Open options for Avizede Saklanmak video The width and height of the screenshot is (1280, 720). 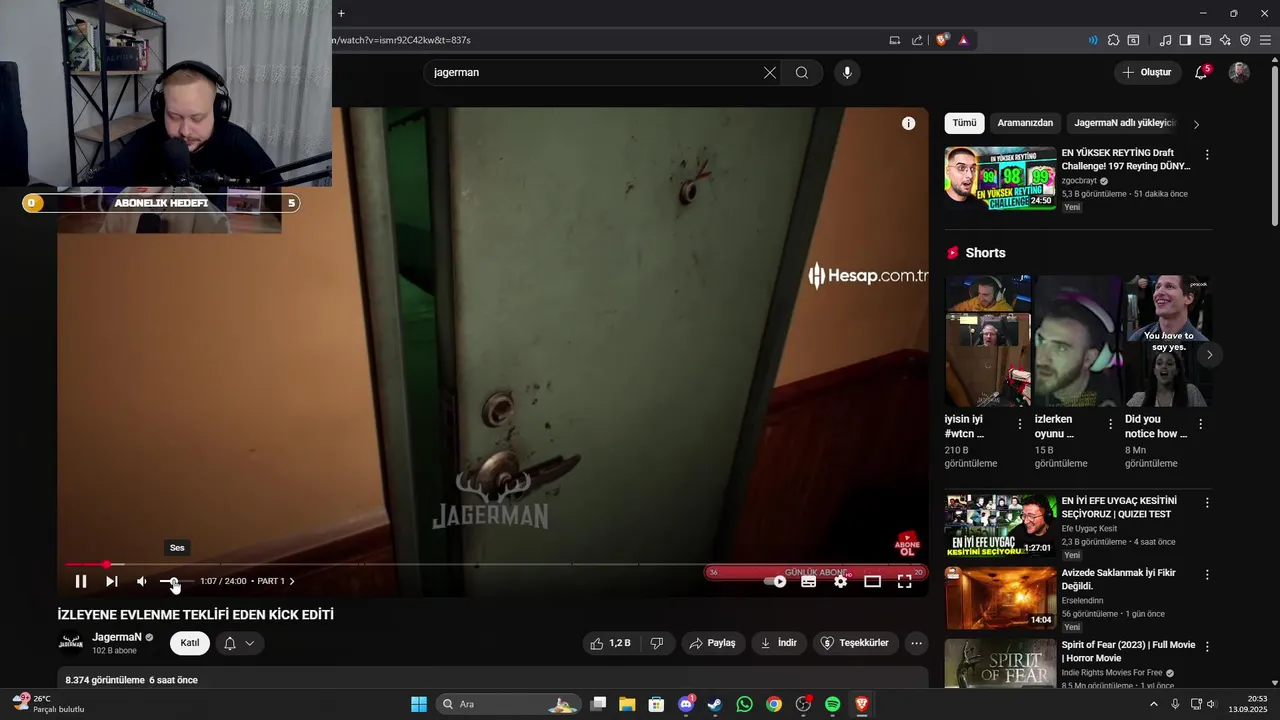tap(1207, 575)
